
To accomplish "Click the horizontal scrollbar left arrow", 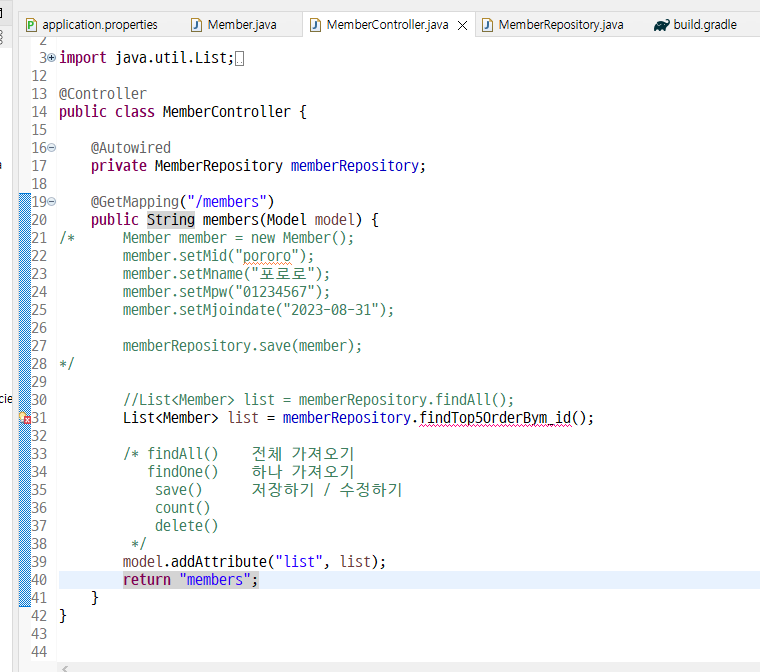I will pos(65,668).
